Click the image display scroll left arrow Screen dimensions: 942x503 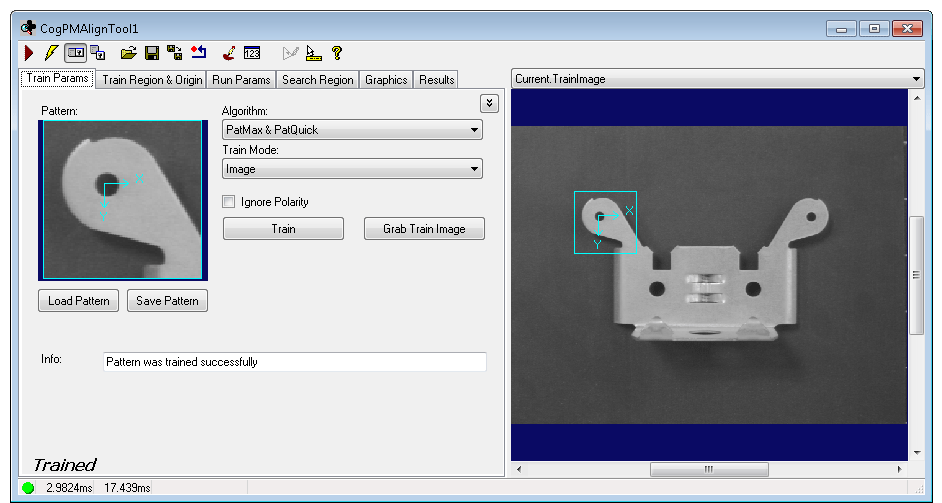519,469
